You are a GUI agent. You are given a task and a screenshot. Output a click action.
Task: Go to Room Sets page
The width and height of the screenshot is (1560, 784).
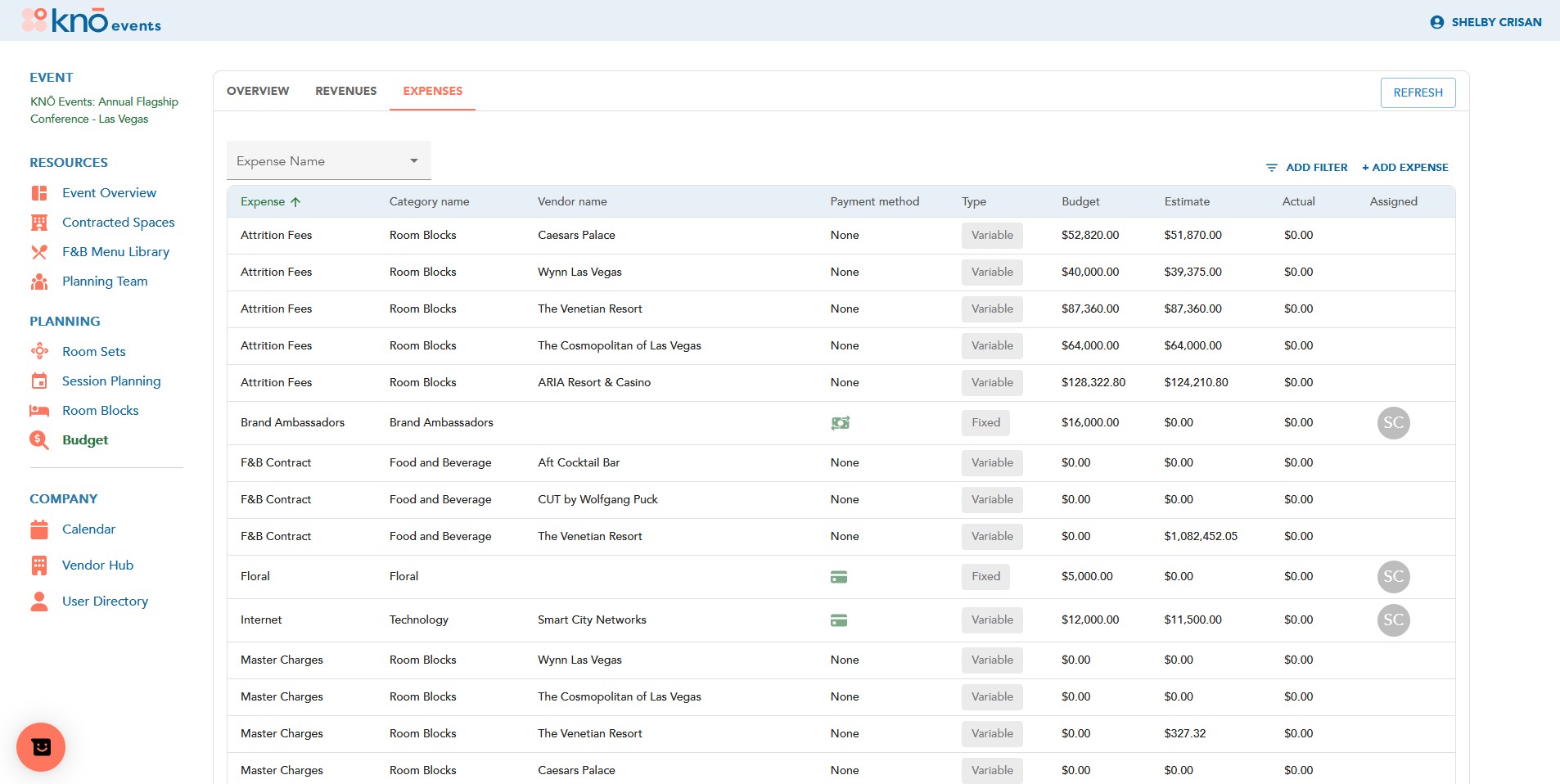pyautogui.click(x=94, y=352)
